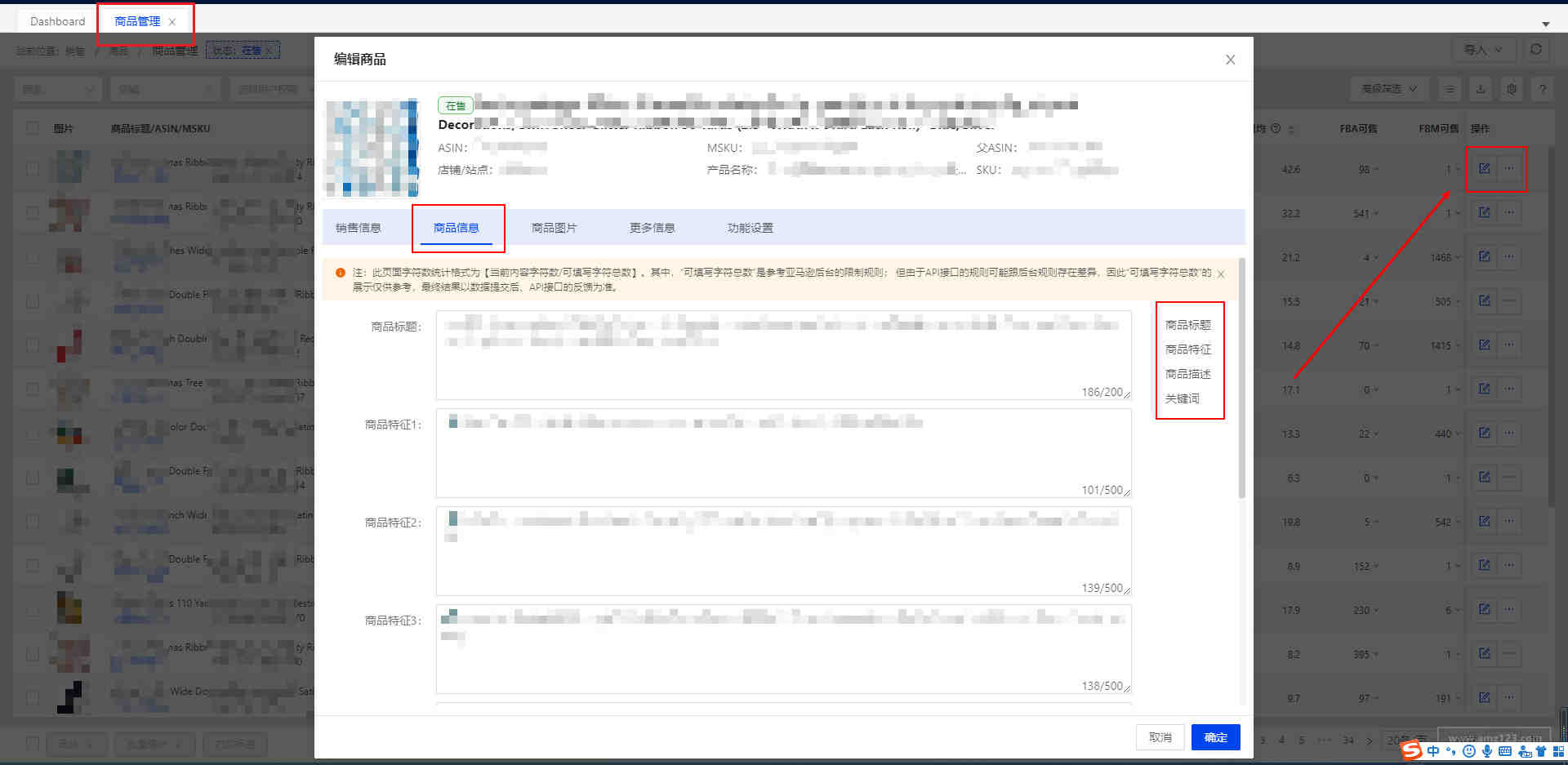Click the Sogou microphone voice input icon
The image size is (1568, 765).
click(x=1487, y=751)
